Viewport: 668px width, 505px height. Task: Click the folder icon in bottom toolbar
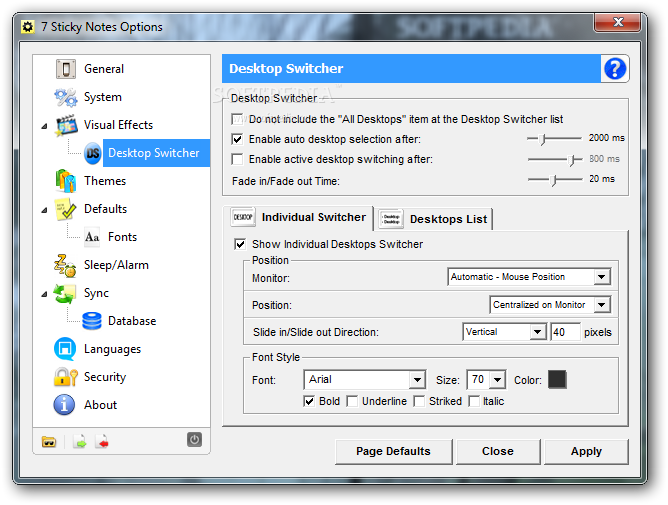coord(49,442)
